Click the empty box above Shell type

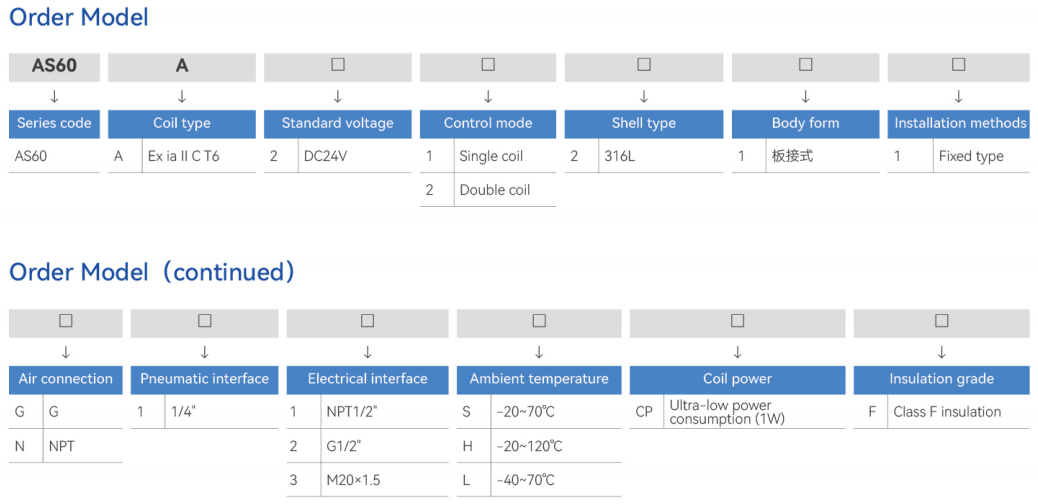coord(643,65)
